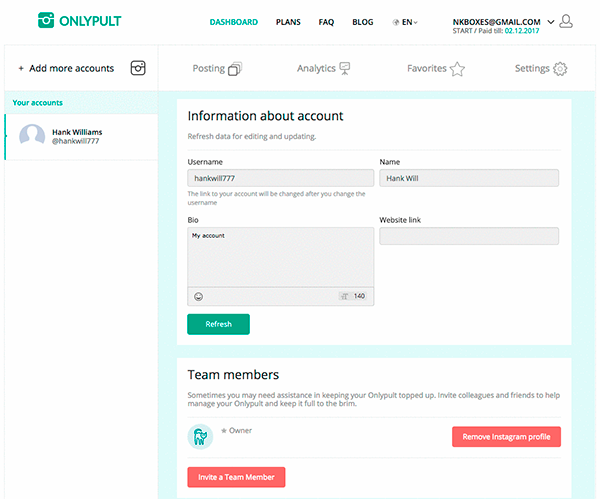
Task: Click the 140 character counter
Action: (359, 296)
